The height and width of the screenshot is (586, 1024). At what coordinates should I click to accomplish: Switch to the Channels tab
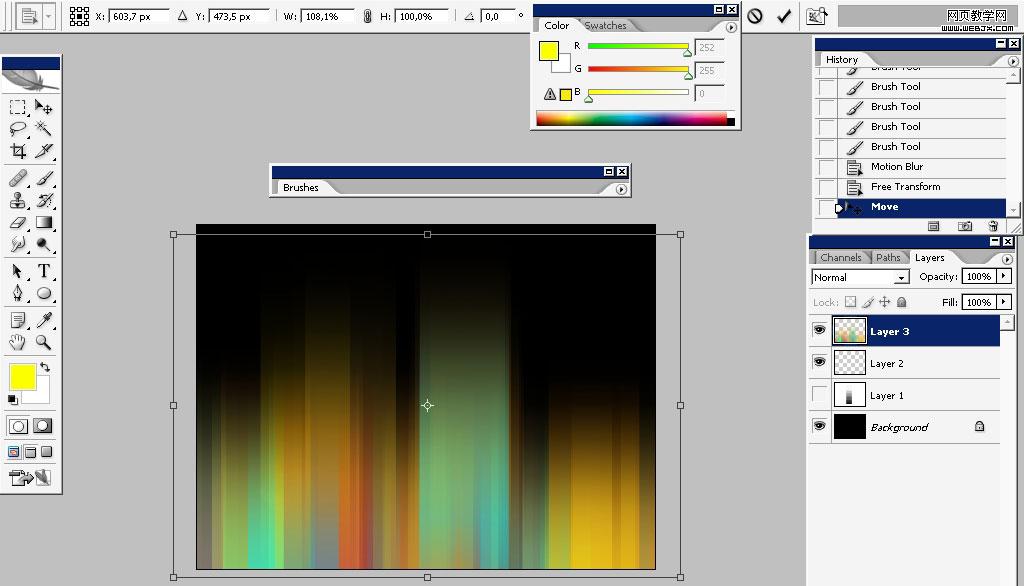tap(840, 257)
